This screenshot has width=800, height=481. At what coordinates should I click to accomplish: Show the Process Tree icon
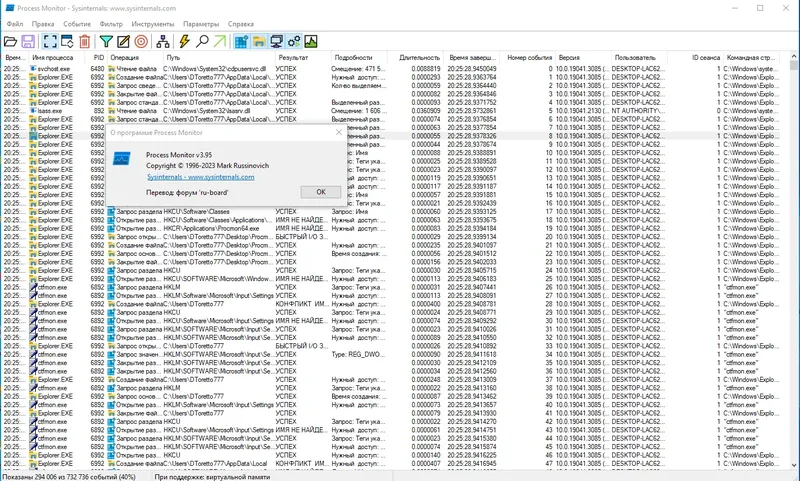point(163,41)
